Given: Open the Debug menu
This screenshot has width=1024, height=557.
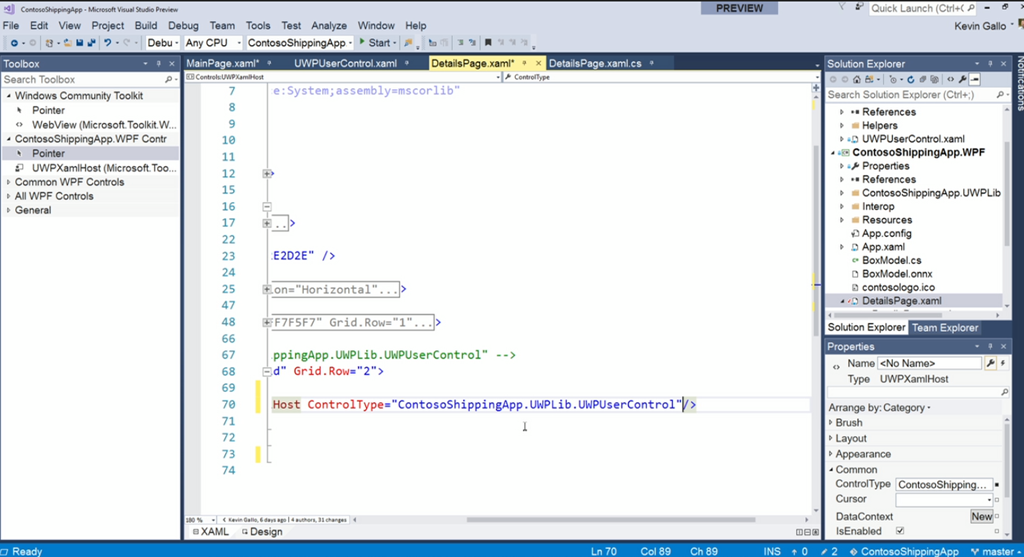Looking at the screenshot, I should pyautogui.click(x=183, y=25).
